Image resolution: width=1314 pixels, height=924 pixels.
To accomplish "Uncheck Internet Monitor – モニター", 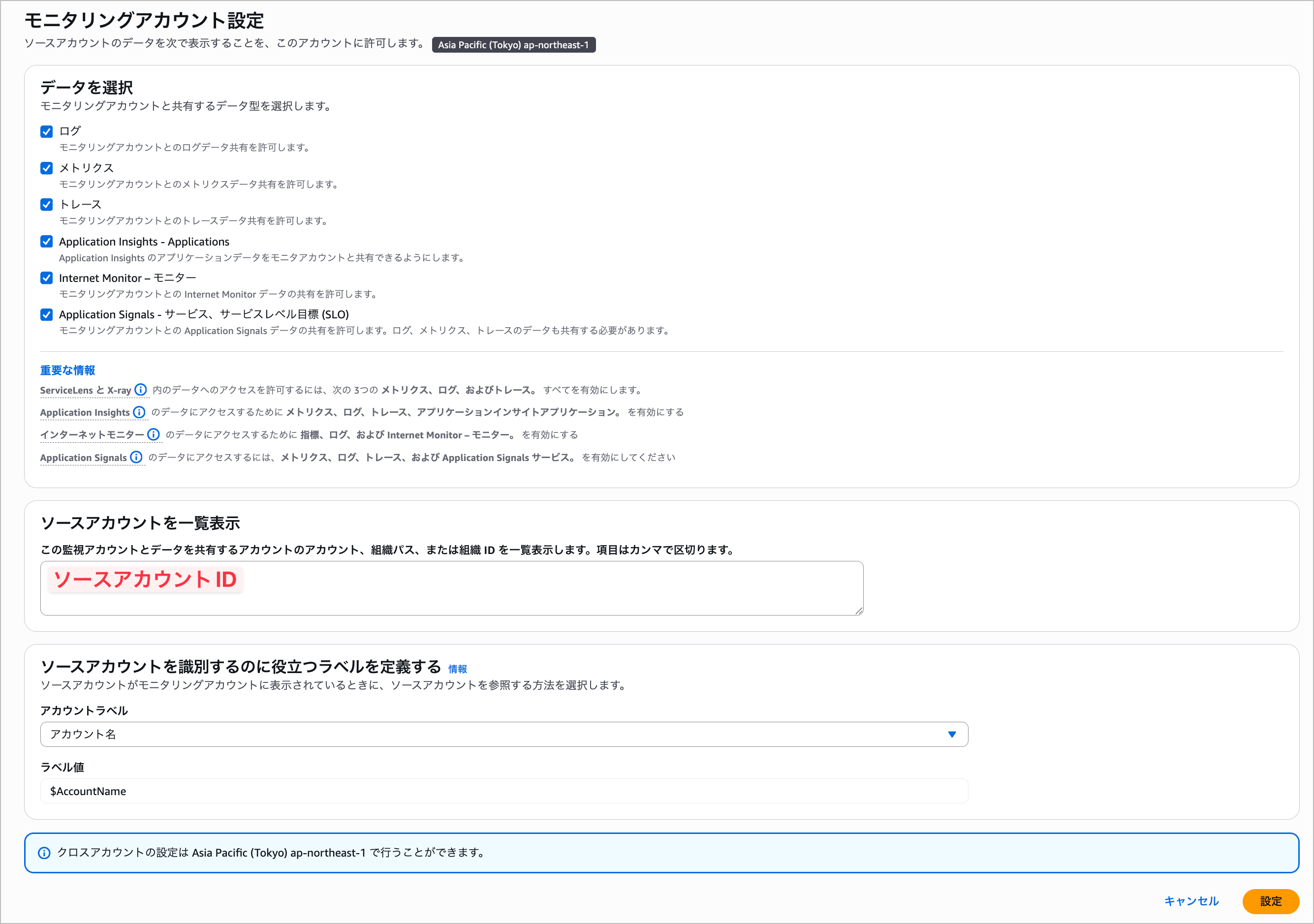I will [x=46, y=278].
